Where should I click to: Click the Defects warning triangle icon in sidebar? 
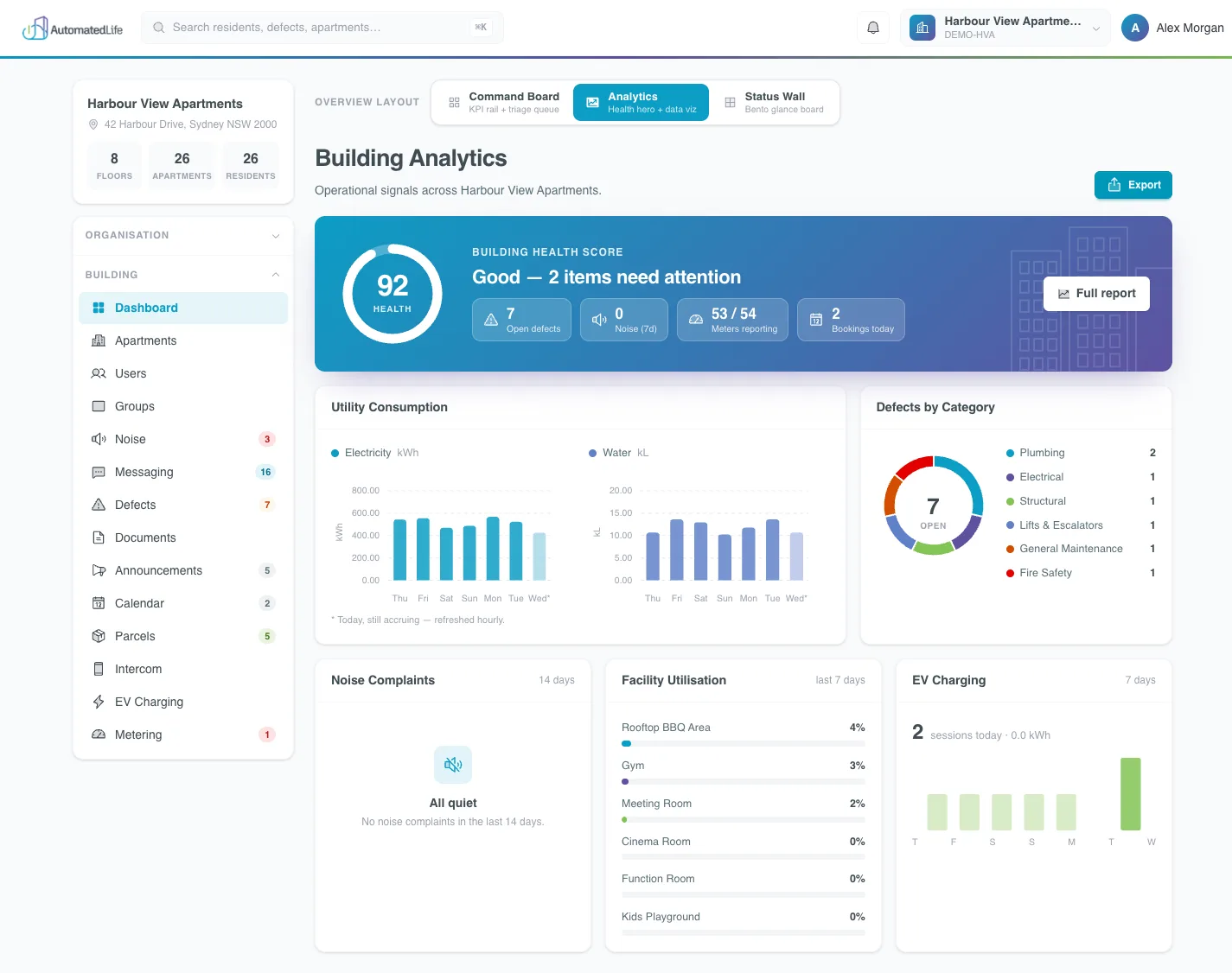pyautogui.click(x=99, y=505)
